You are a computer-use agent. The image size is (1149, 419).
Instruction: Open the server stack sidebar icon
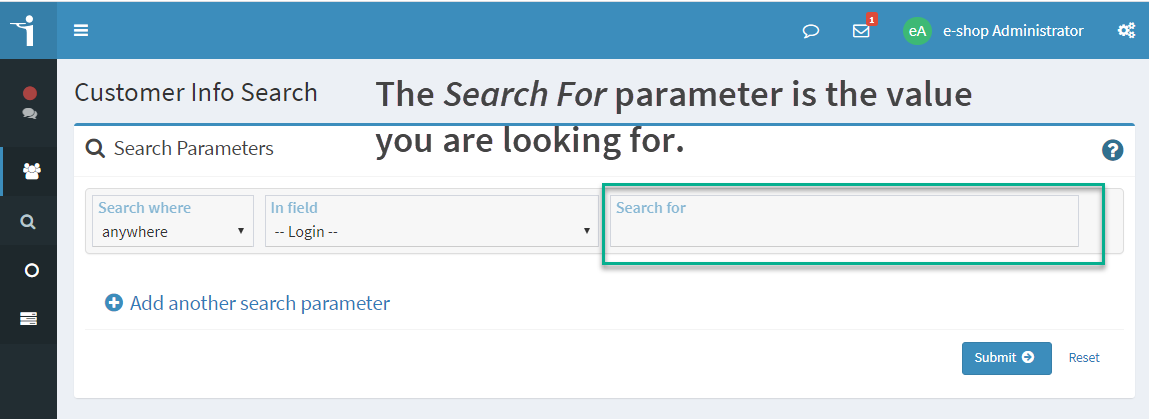pyautogui.click(x=29, y=319)
